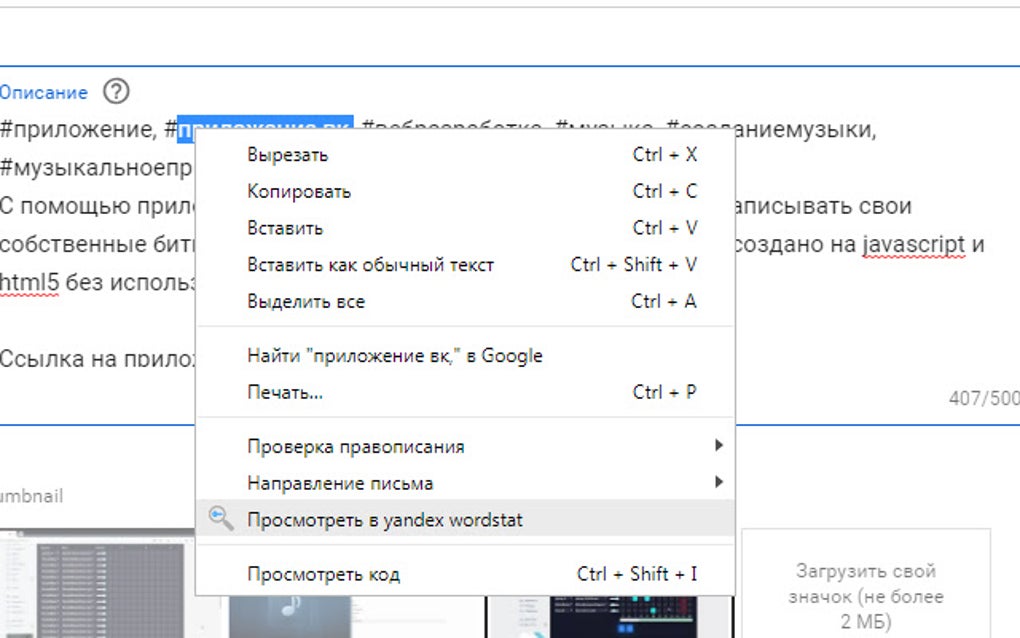
Task: Expand the "Направление письма" submenu
Action: tap(341, 482)
